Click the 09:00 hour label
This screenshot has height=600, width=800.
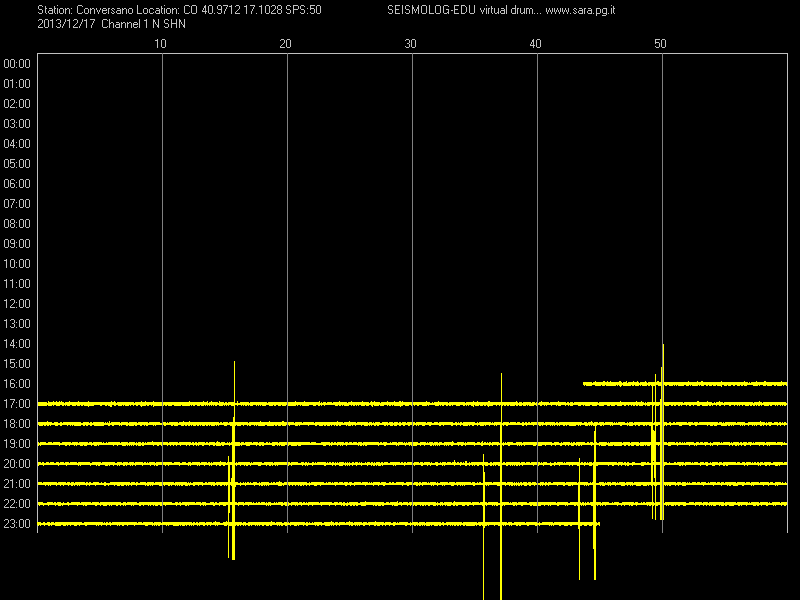(x=17, y=244)
